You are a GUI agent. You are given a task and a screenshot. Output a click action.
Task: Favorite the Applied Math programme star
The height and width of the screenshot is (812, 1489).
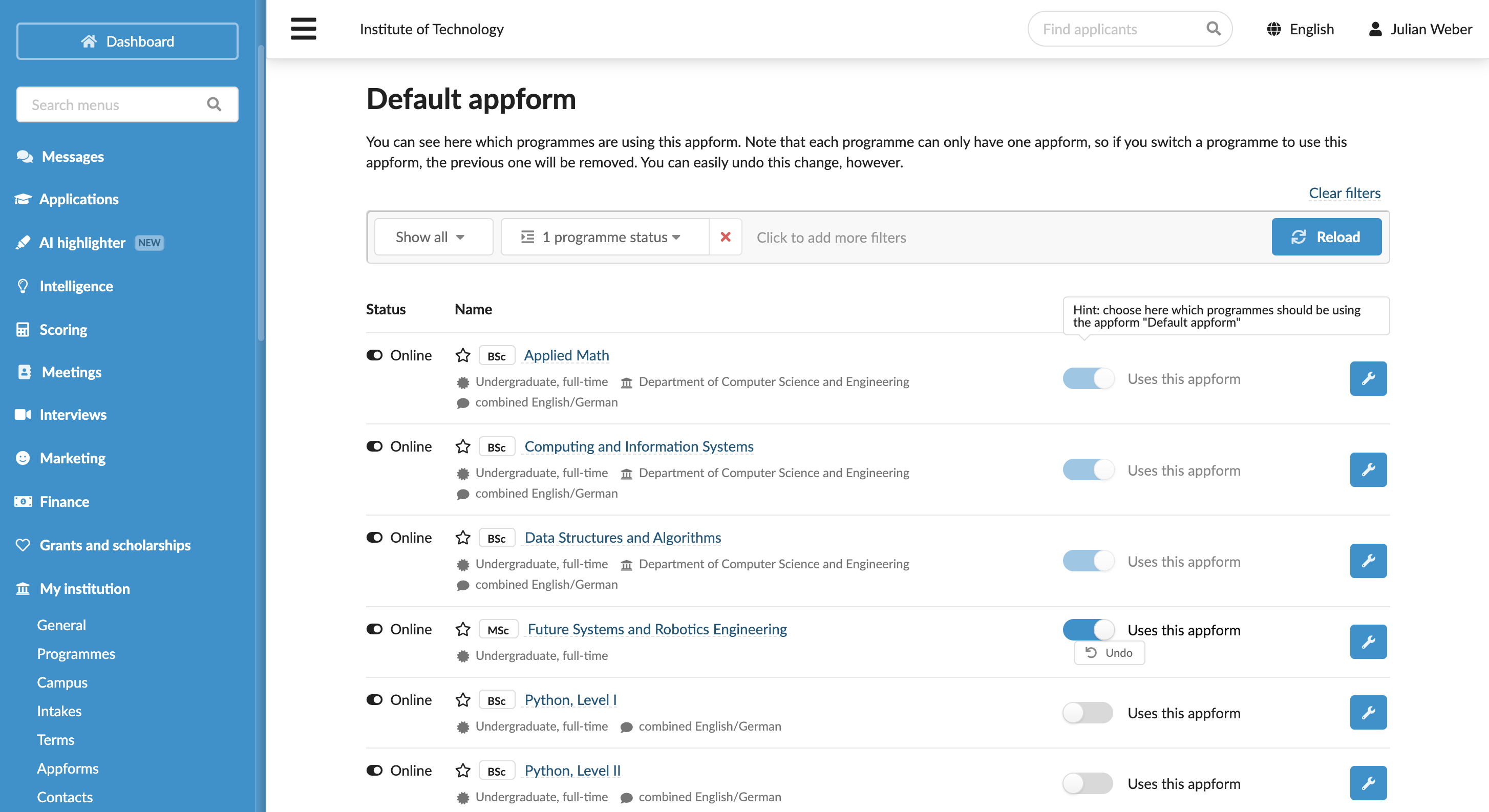[462, 355]
